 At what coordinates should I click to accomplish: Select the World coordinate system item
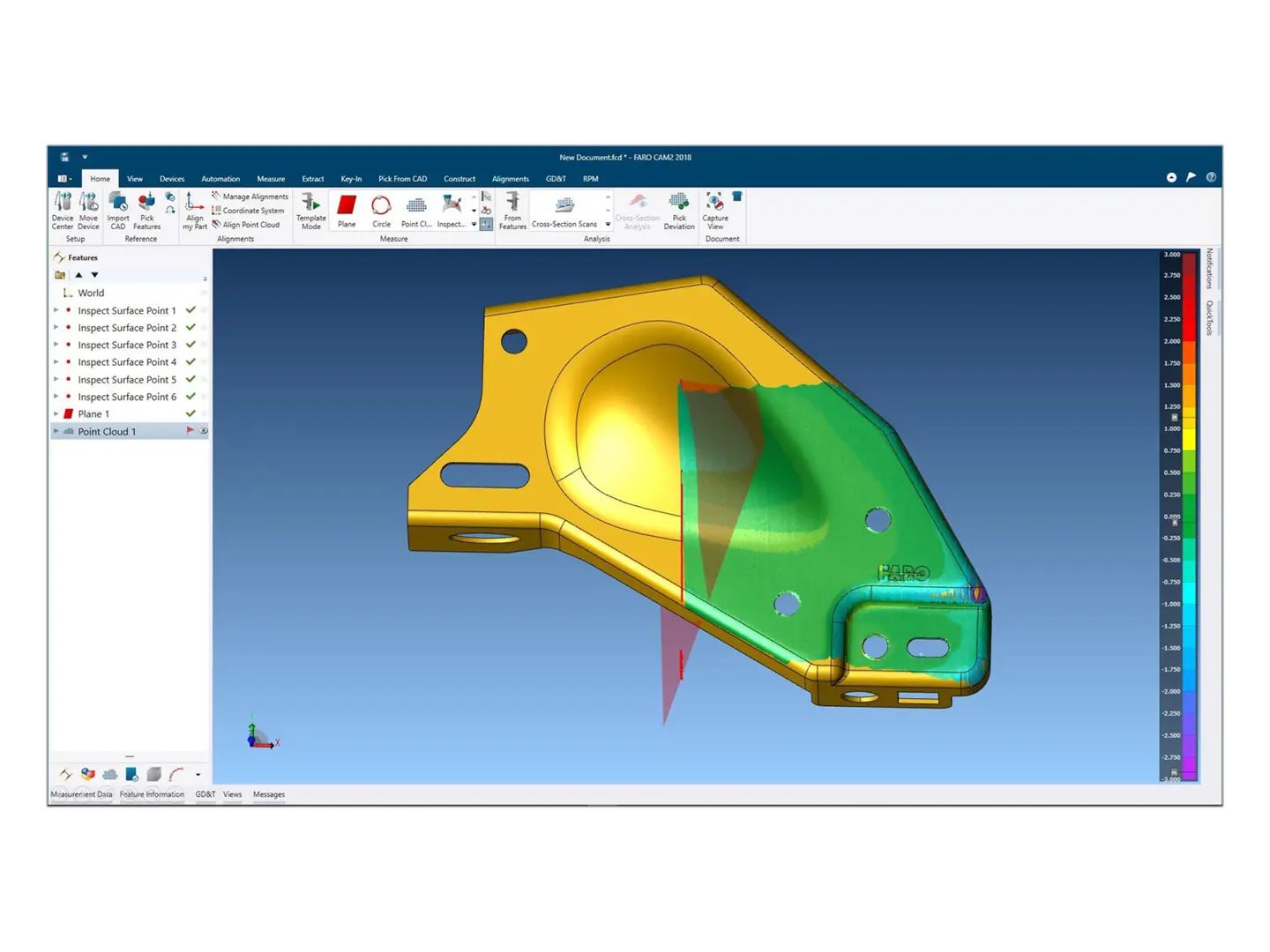pyautogui.click(x=91, y=293)
